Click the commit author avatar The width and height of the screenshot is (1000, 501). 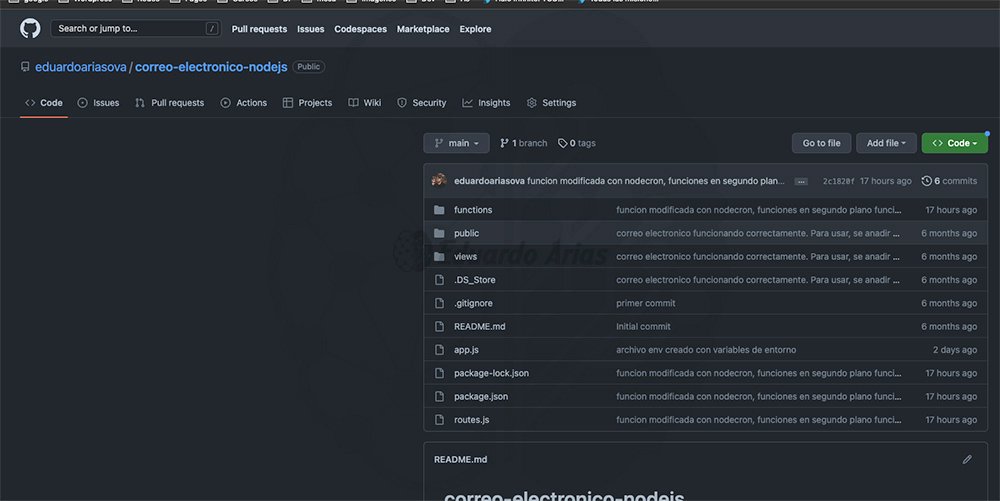click(439, 180)
